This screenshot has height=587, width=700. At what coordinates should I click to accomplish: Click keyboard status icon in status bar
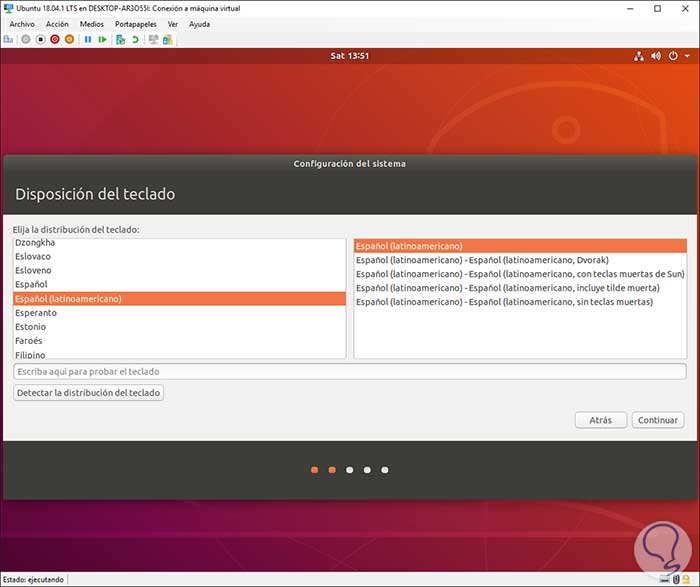(665, 579)
